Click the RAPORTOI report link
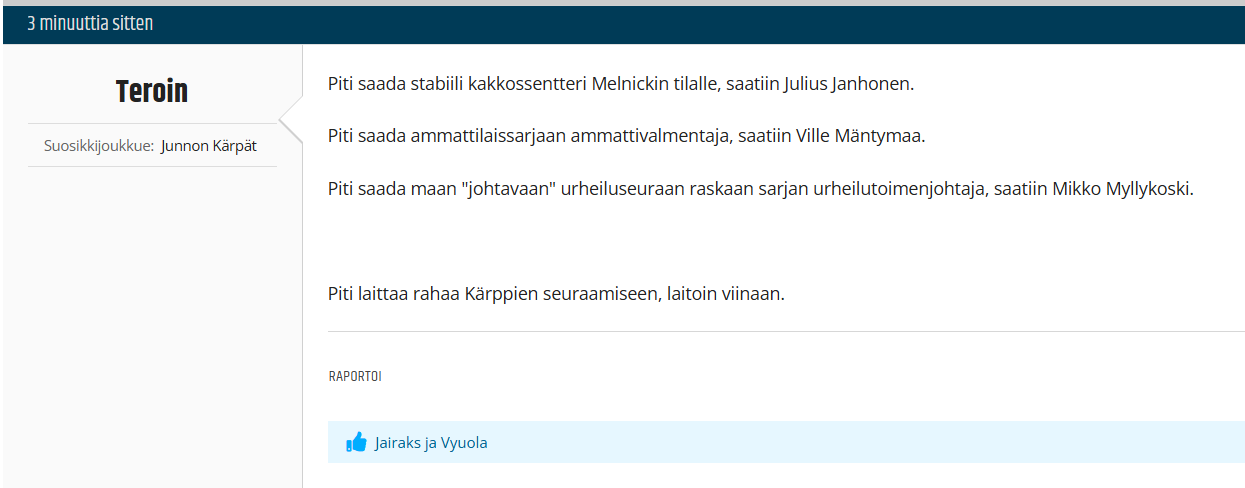The width and height of the screenshot is (1245, 488). (355, 377)
